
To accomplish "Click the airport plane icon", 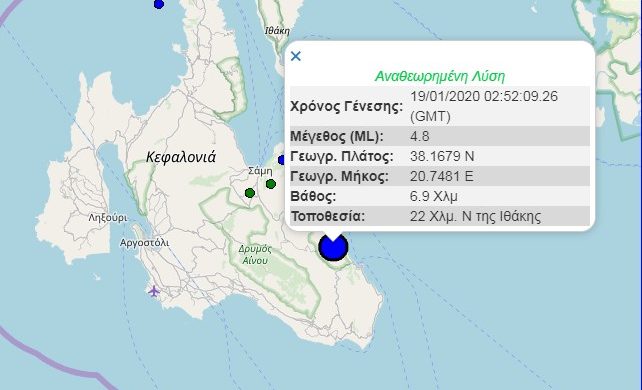I will pos(154,291).
